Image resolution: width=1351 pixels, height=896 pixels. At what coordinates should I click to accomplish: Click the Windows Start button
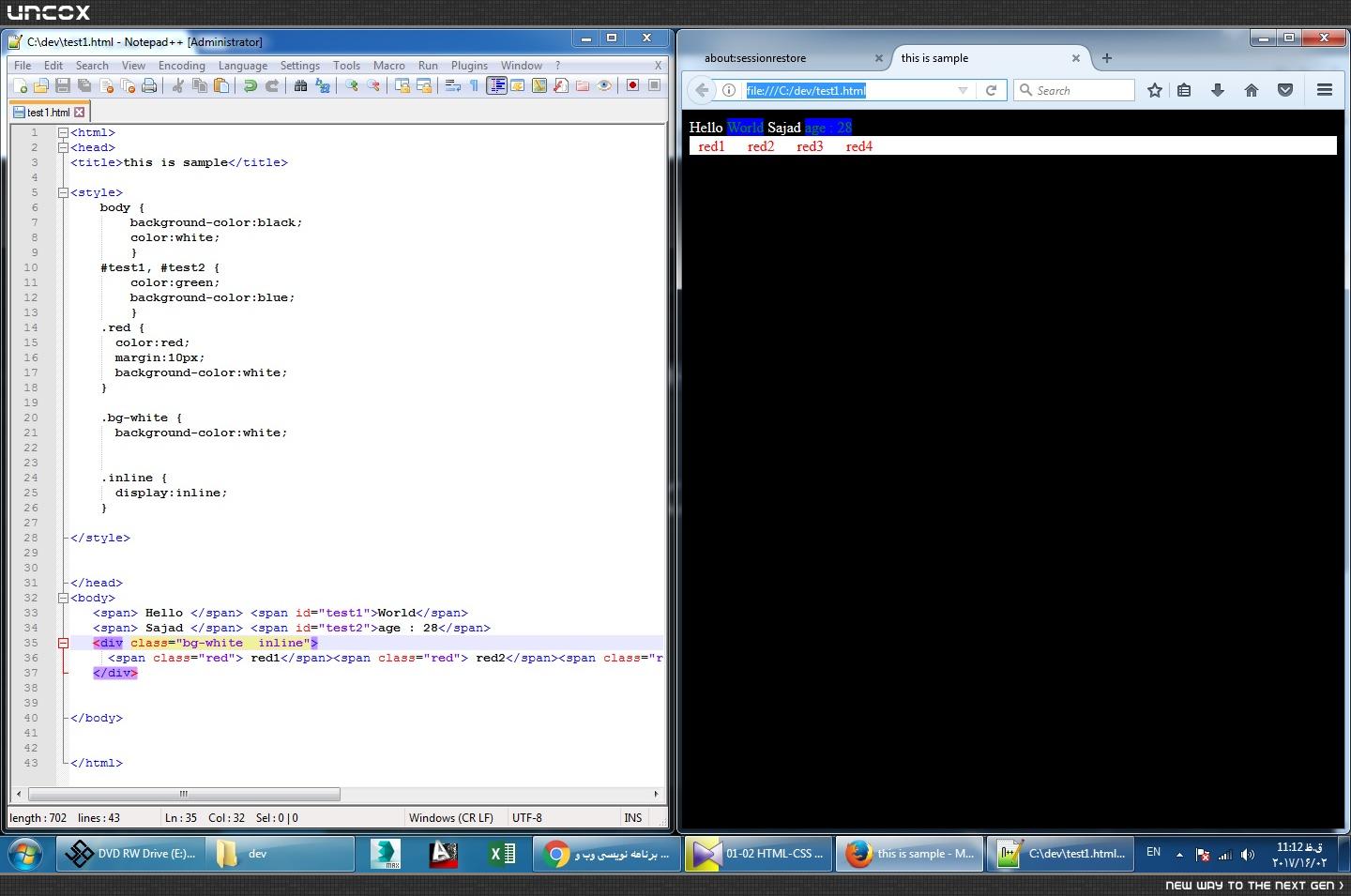click(25, 855)
